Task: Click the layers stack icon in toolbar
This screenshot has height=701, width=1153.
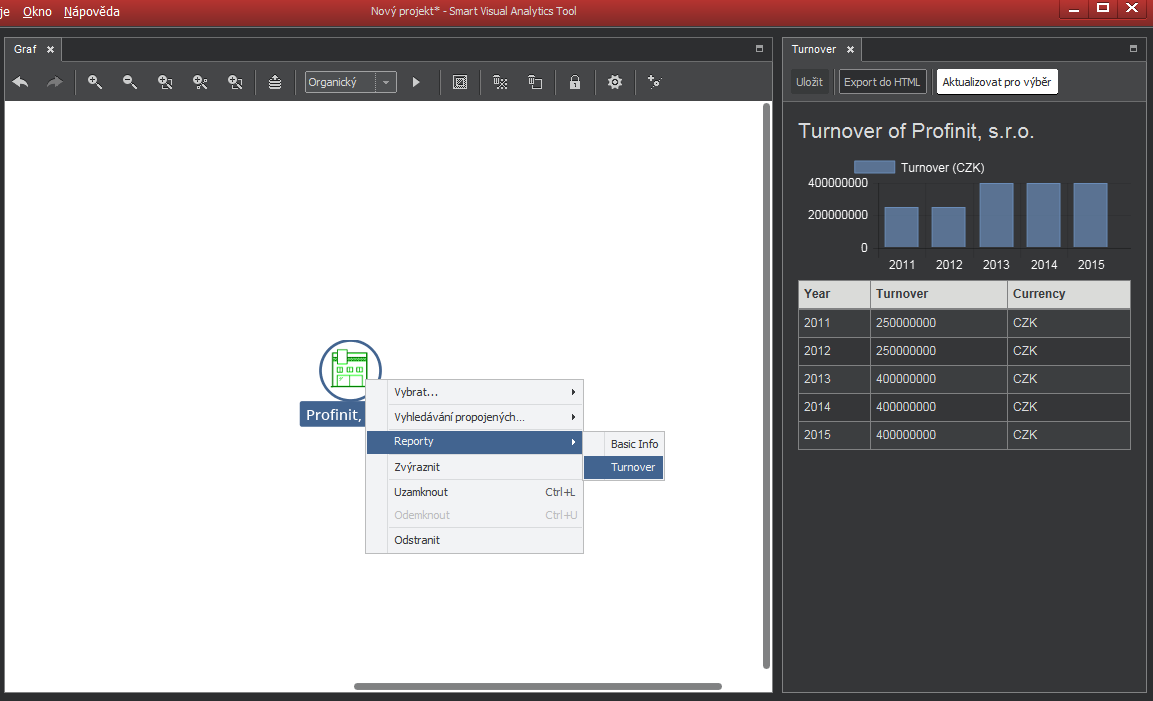Action: click(x=275, y=82)
